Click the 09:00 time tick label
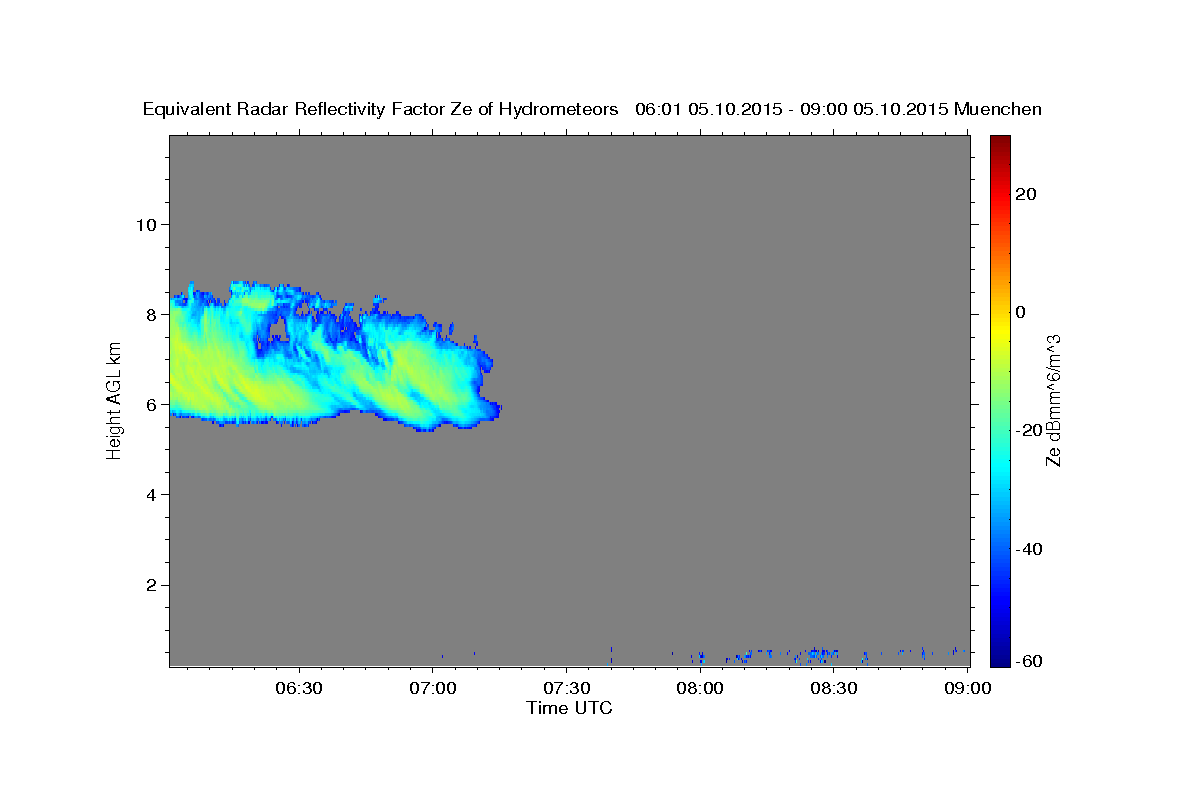The image size is (1200, 800). (967, 688)
